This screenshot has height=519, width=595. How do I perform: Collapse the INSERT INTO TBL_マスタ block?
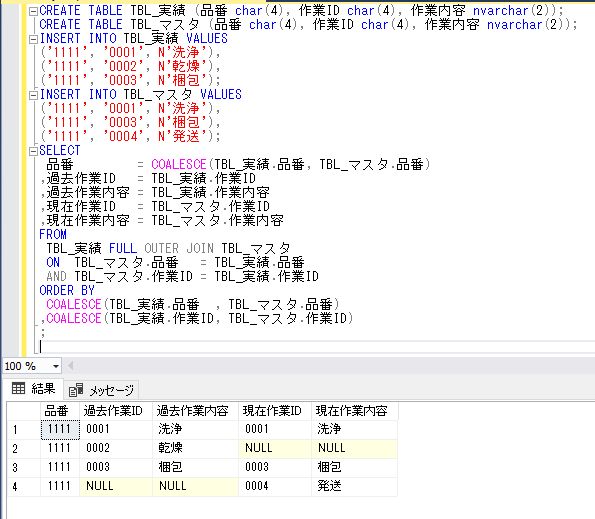tap(33, 95)
